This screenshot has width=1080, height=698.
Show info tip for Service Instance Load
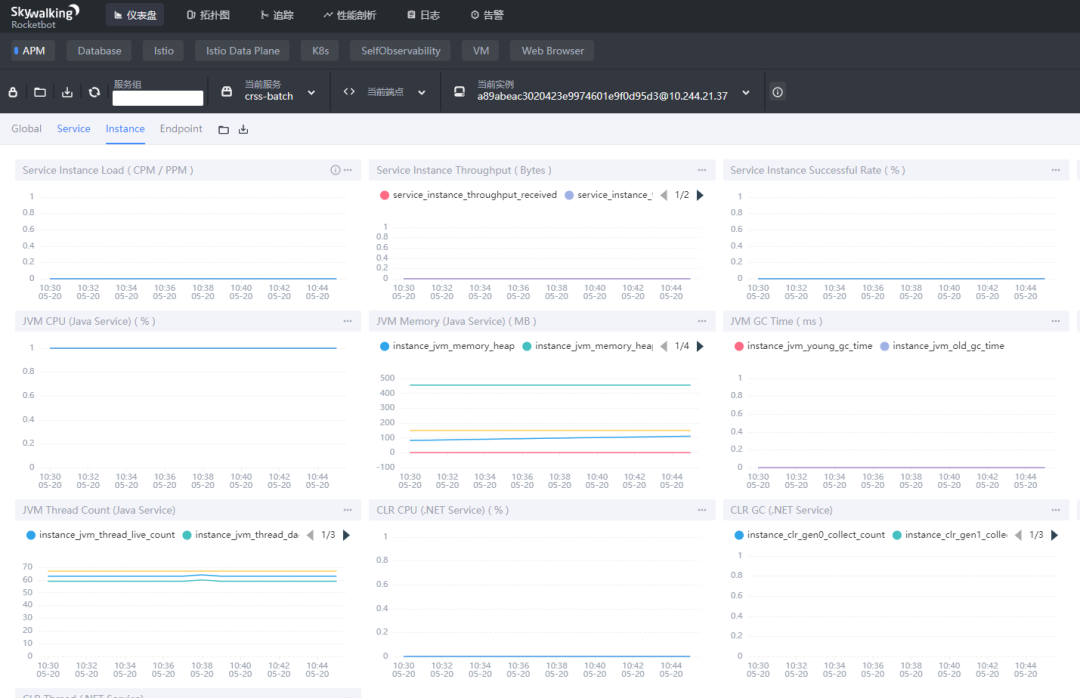[335, 170]
